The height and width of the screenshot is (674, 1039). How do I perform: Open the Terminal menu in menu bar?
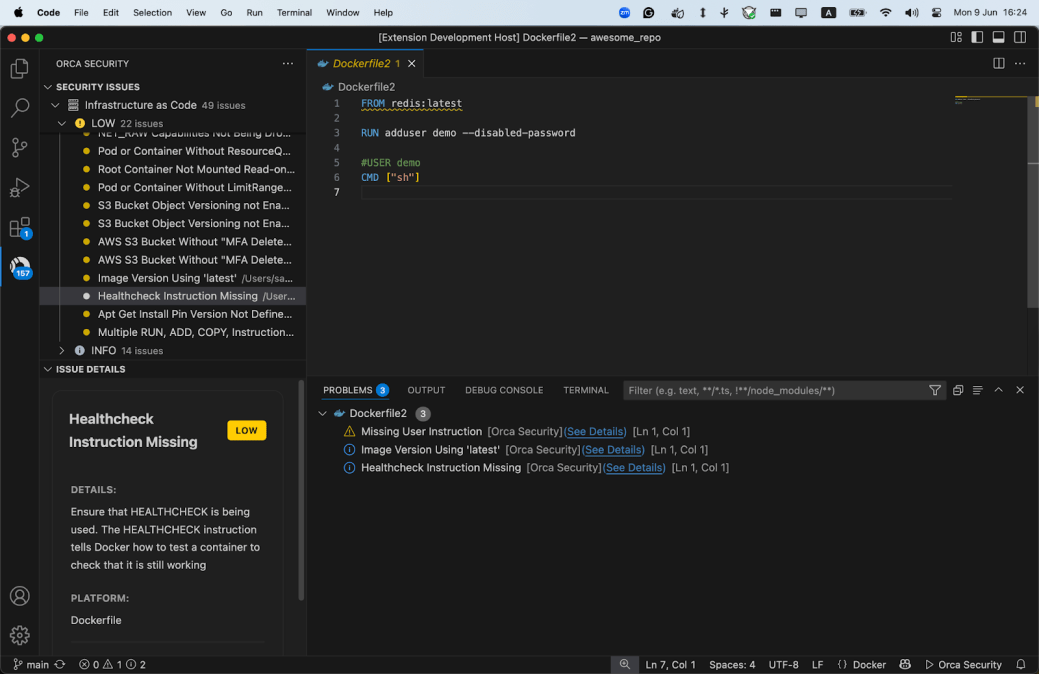coord(294,13)
